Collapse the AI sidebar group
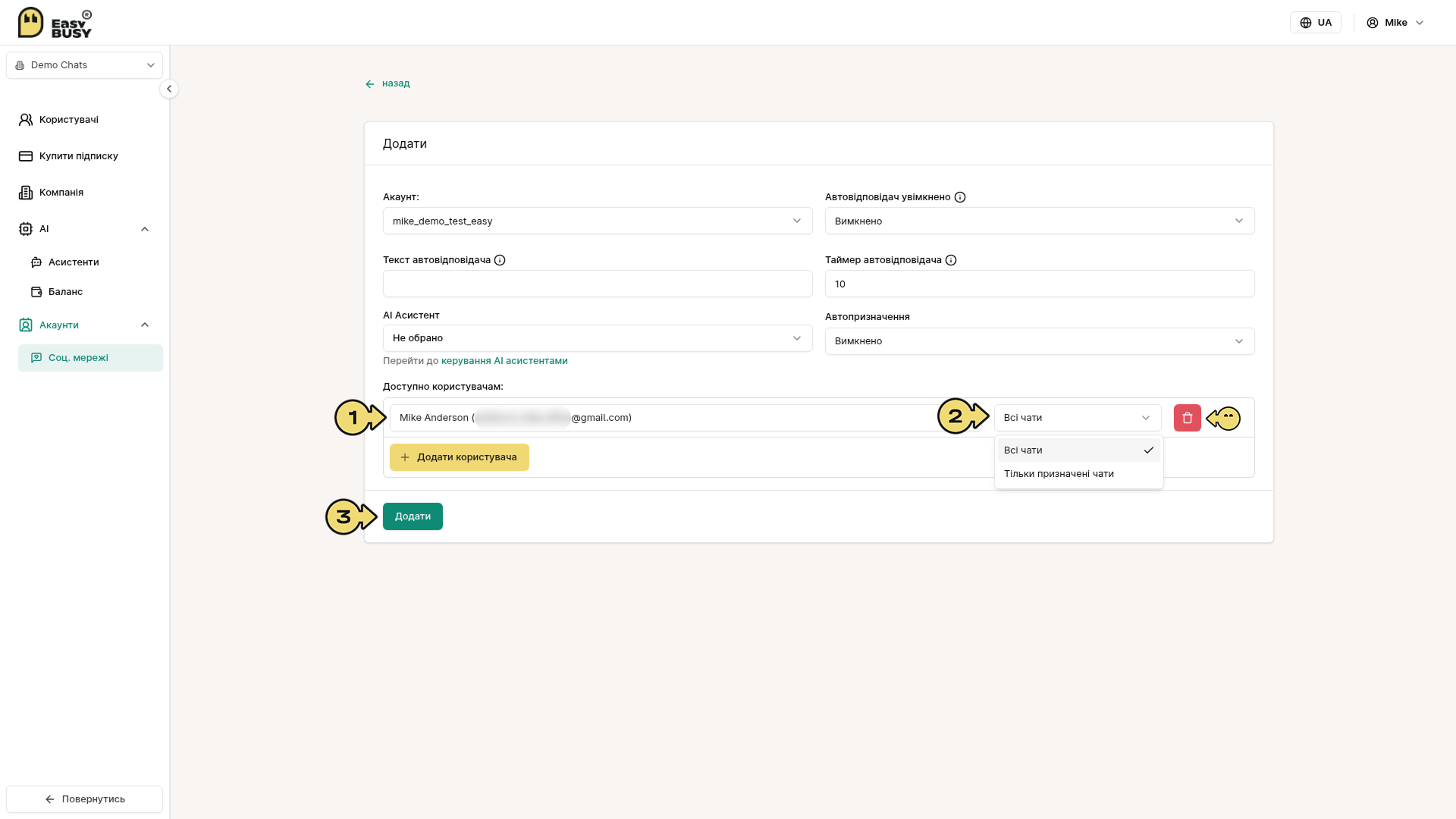Viewport: 1456px width, 819px height. 145,229
